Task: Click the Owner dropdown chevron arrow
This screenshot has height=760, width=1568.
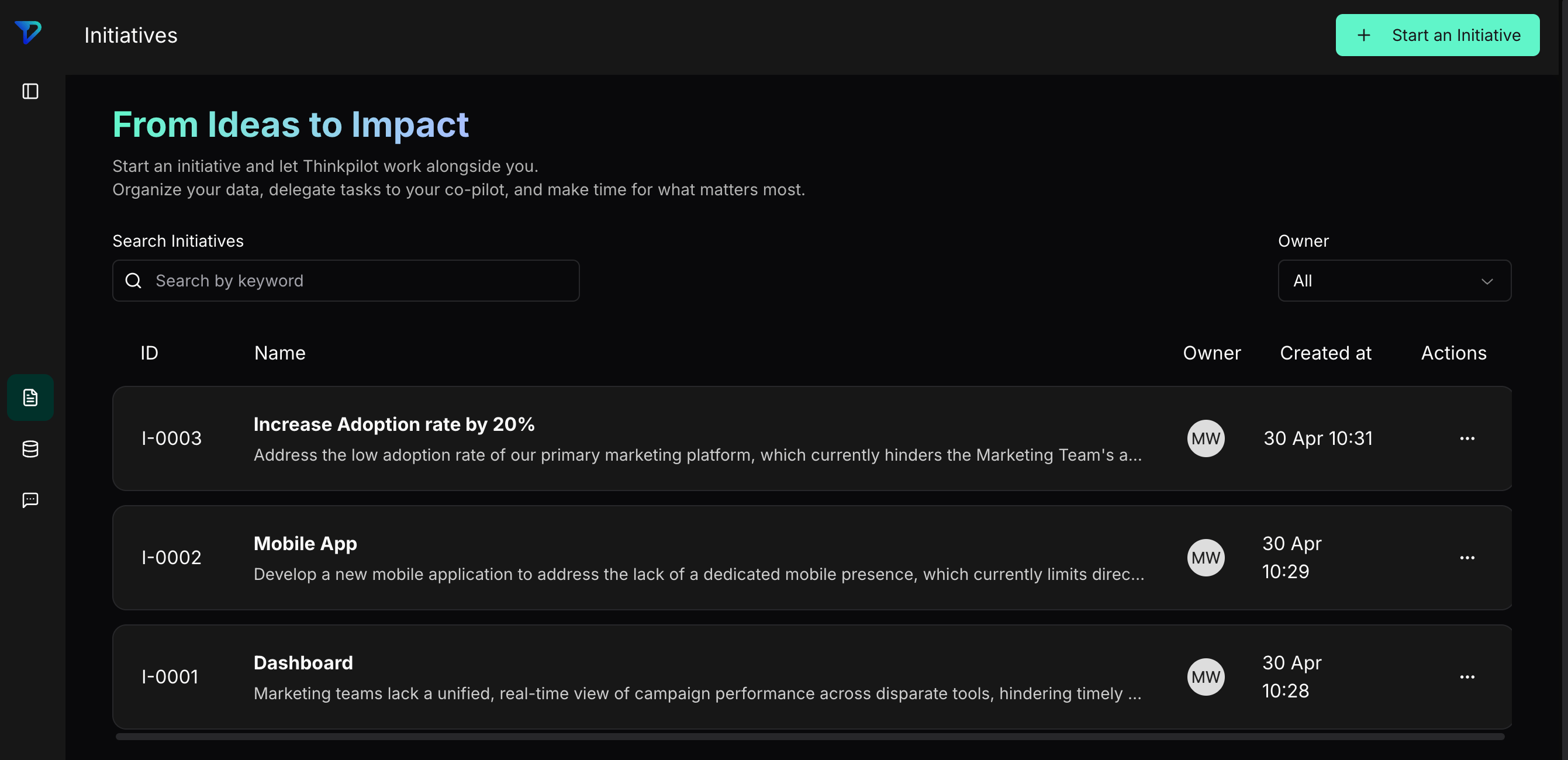Action: coord(1487,281)
